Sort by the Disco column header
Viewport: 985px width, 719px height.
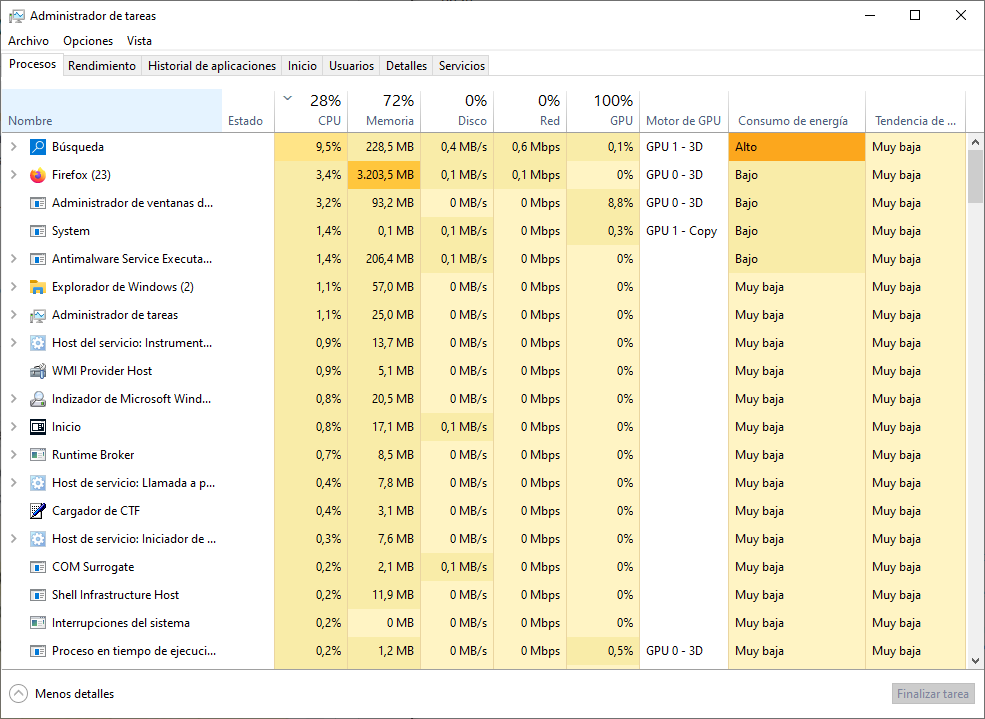point(457,111)
